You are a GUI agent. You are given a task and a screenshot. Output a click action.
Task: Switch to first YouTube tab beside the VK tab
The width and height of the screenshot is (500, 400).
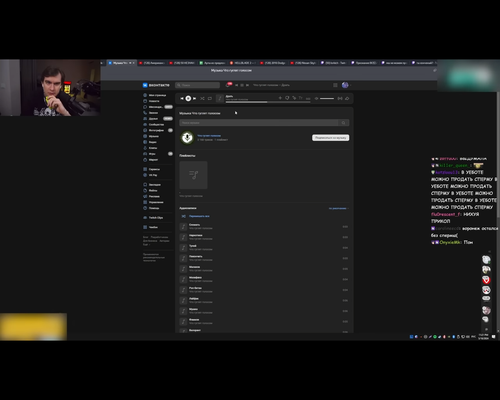tap(152, 63)
